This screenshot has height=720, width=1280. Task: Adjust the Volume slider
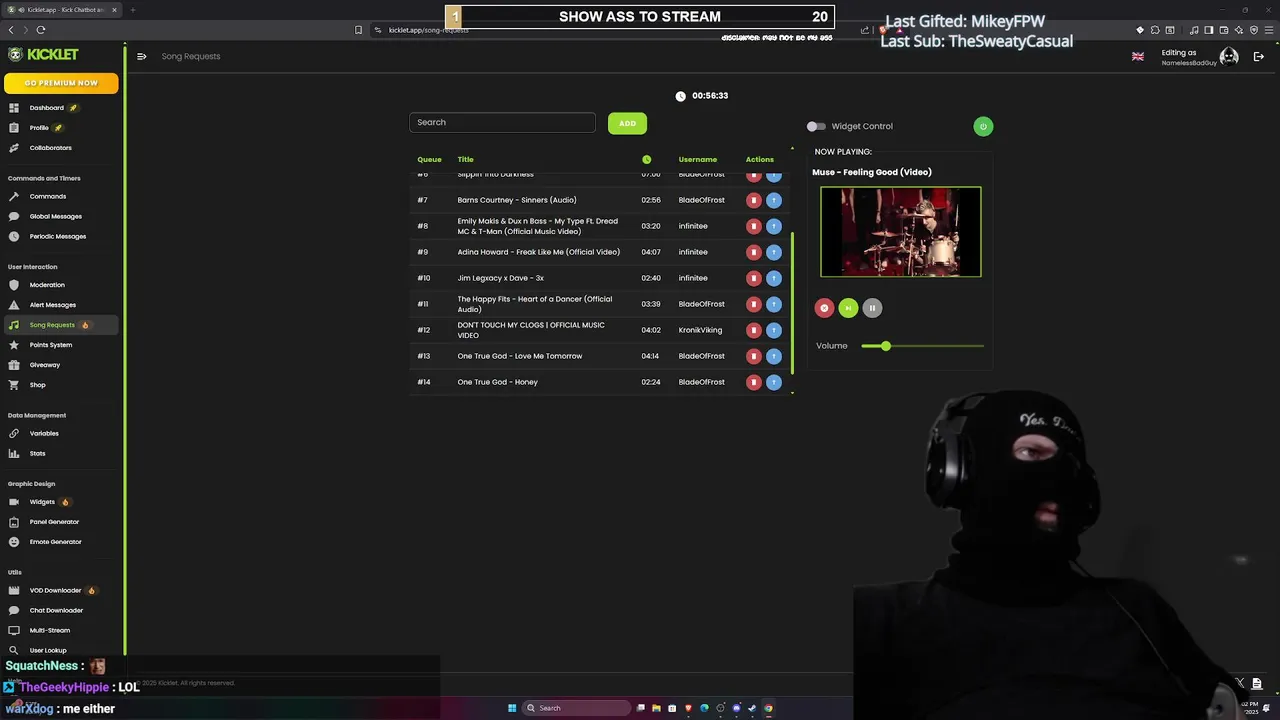pos(922,346)
